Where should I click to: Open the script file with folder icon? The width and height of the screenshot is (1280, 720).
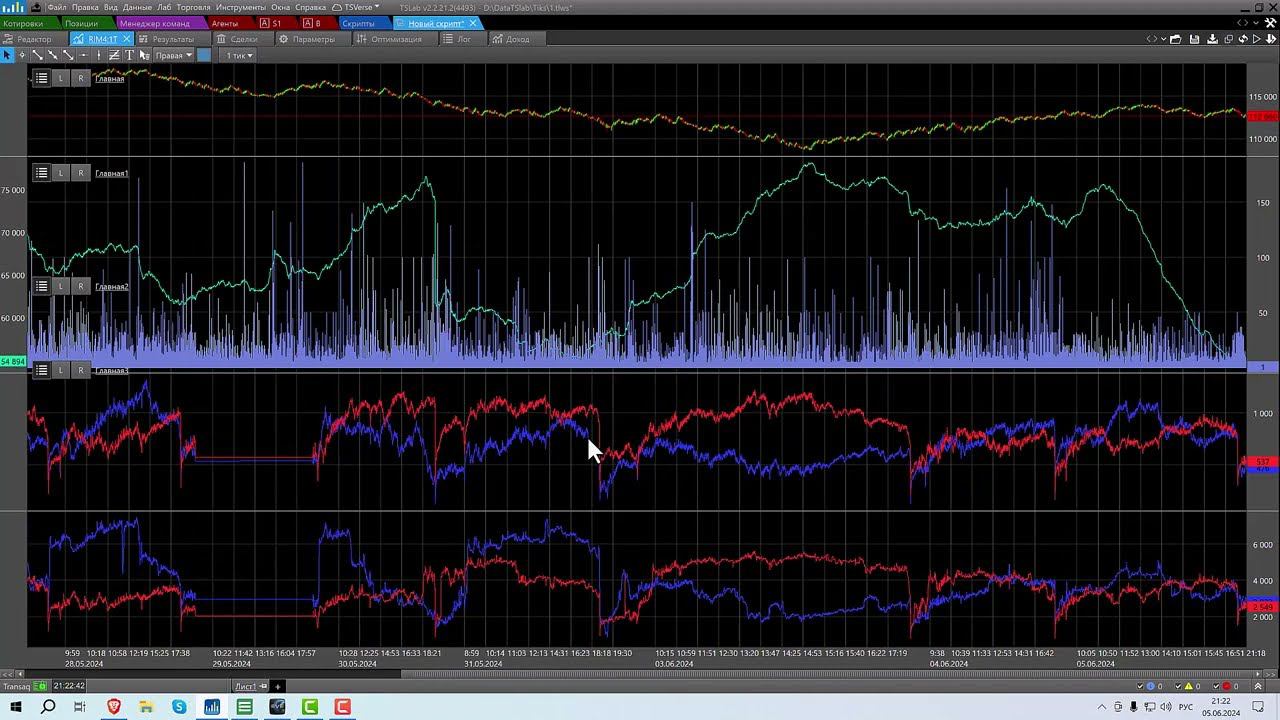[1176, 39]
